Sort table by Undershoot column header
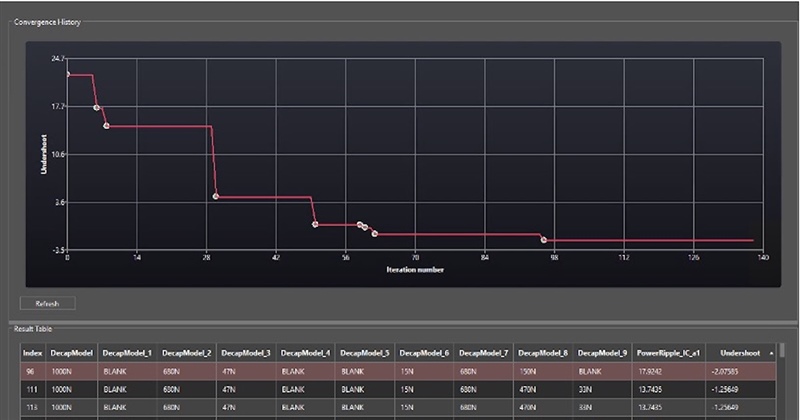800x420 pixels. 740,352
